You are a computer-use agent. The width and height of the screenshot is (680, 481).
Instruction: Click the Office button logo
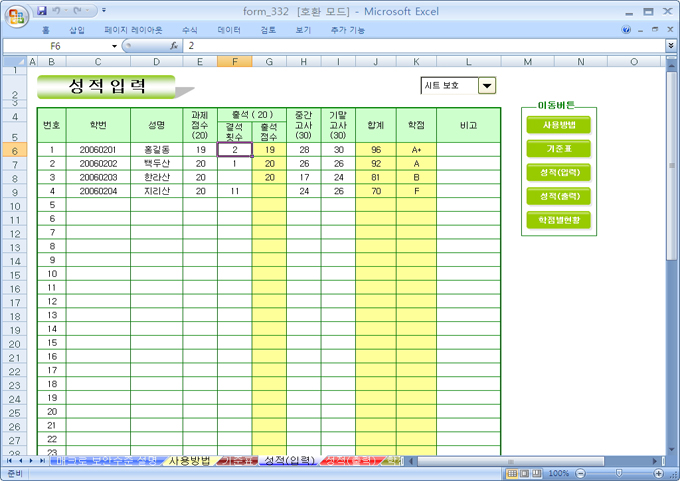tap(16, 17)
